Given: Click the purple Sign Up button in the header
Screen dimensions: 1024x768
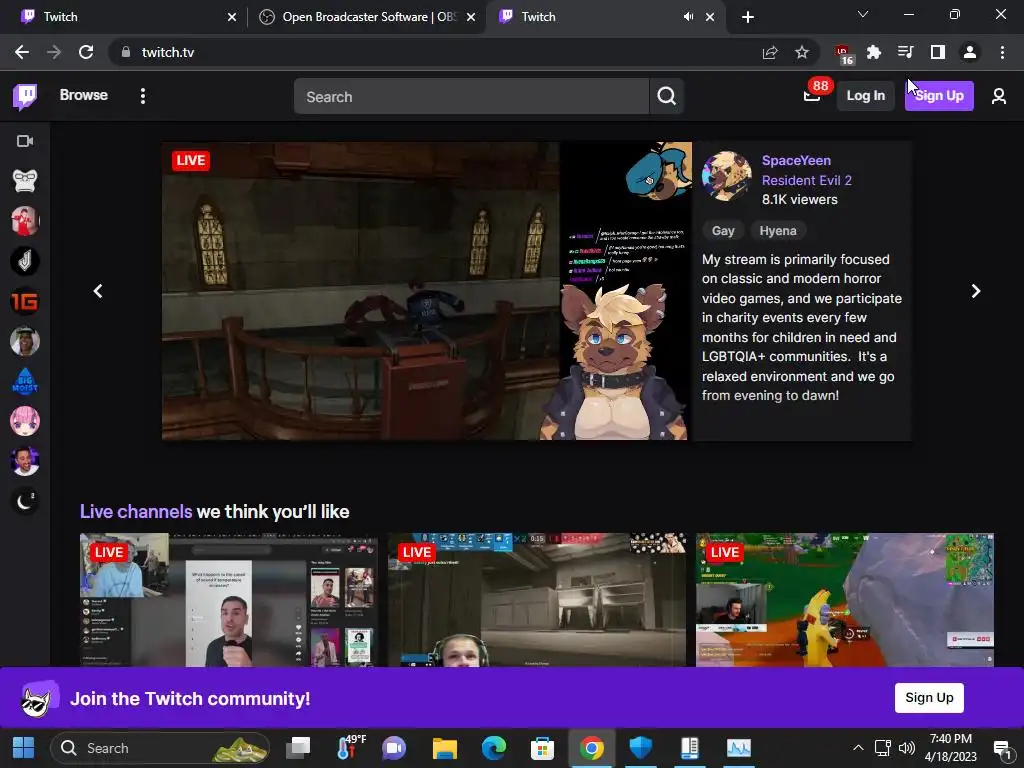Looking at the screenshot, I should tap(938, 96).
